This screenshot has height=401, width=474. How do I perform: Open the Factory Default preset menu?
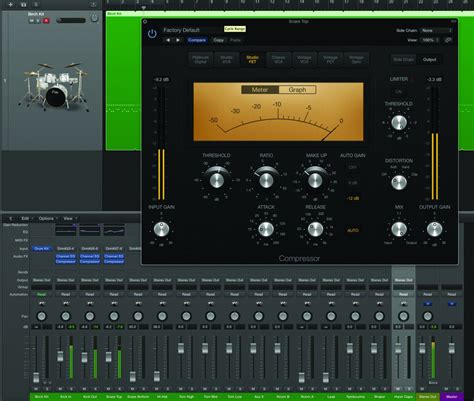click(x=181, y=30)
